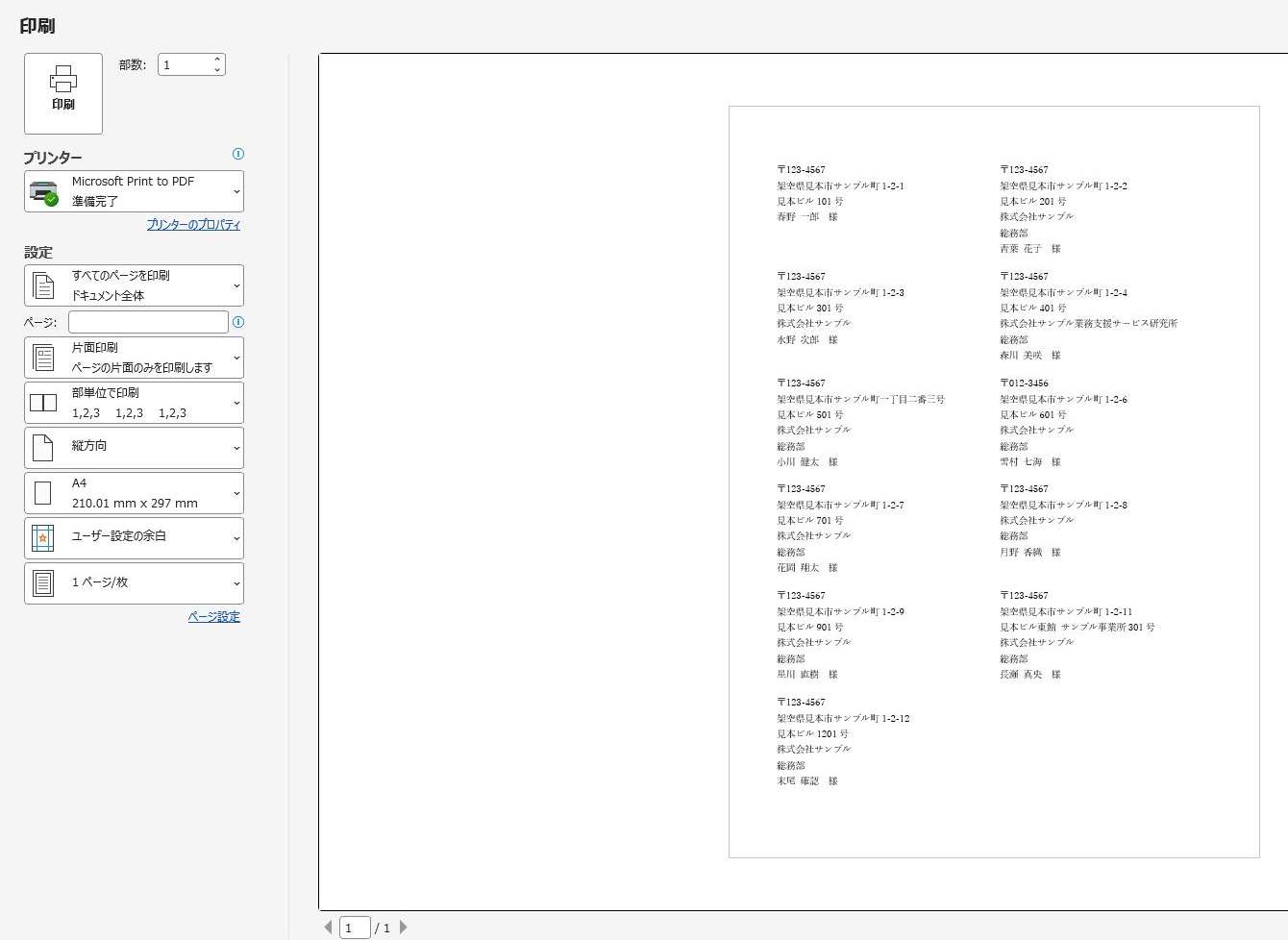Increase the 部数 copies count
The image size is (1288, 940).
pos(217,60)
